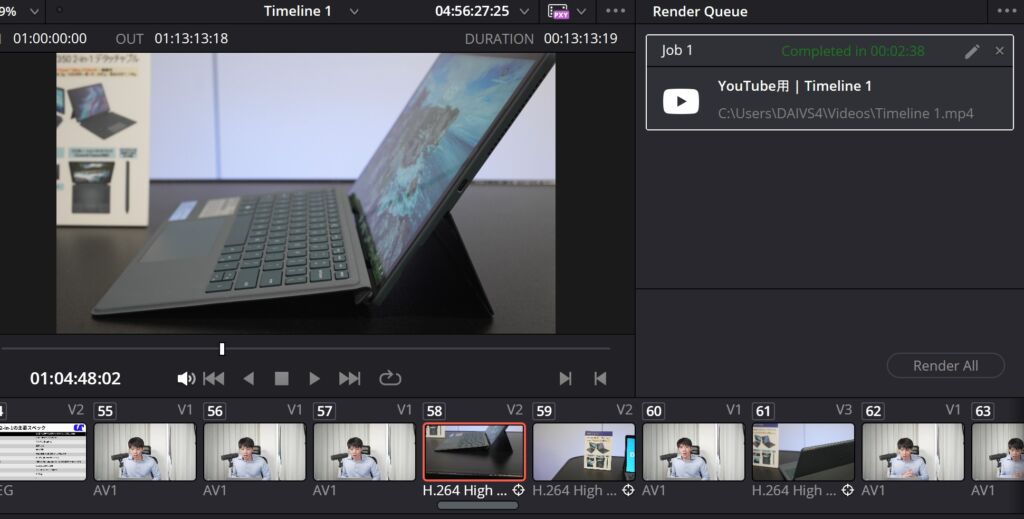Edit Job 1 with the pencil icon
The width and height of the screenshot is (1024, 519).
[972, 52]
